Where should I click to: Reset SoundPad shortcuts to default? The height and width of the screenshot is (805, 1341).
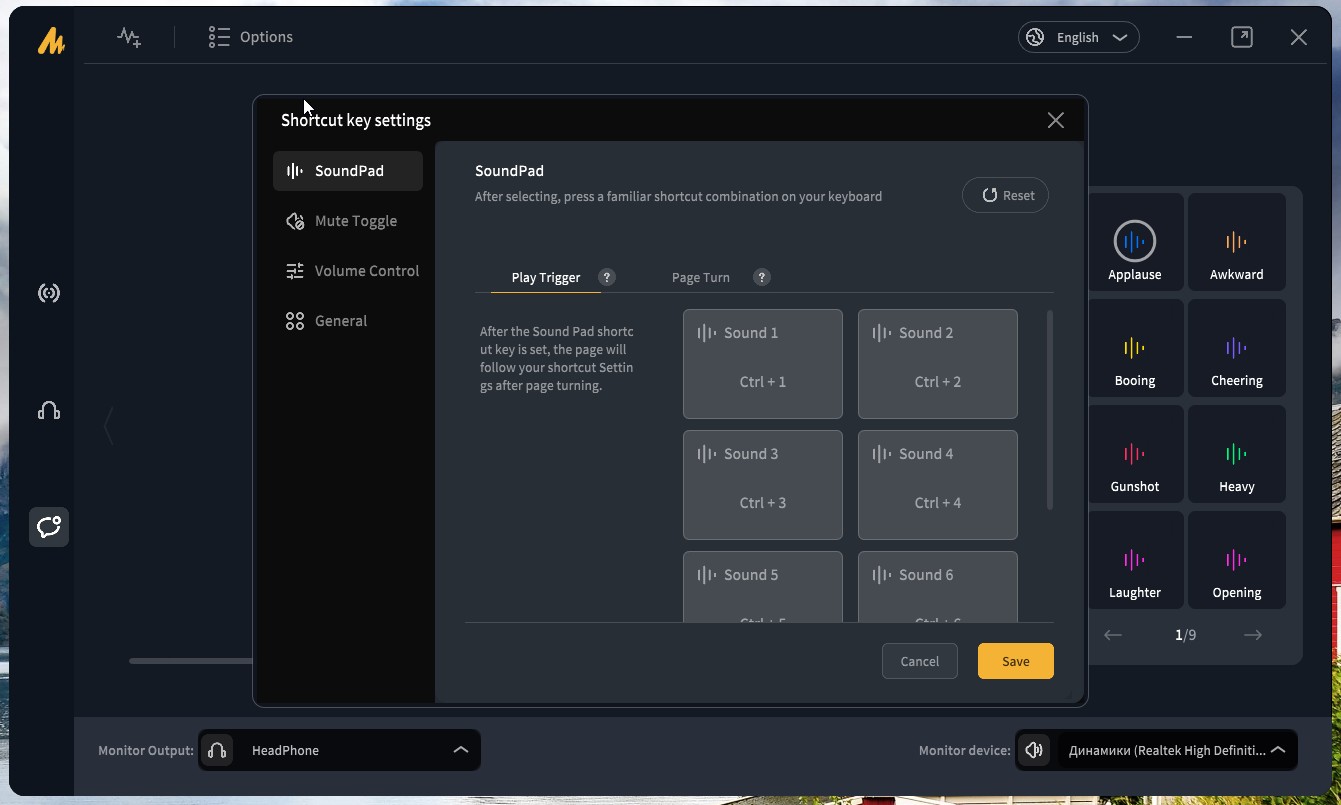[1005, 195]
